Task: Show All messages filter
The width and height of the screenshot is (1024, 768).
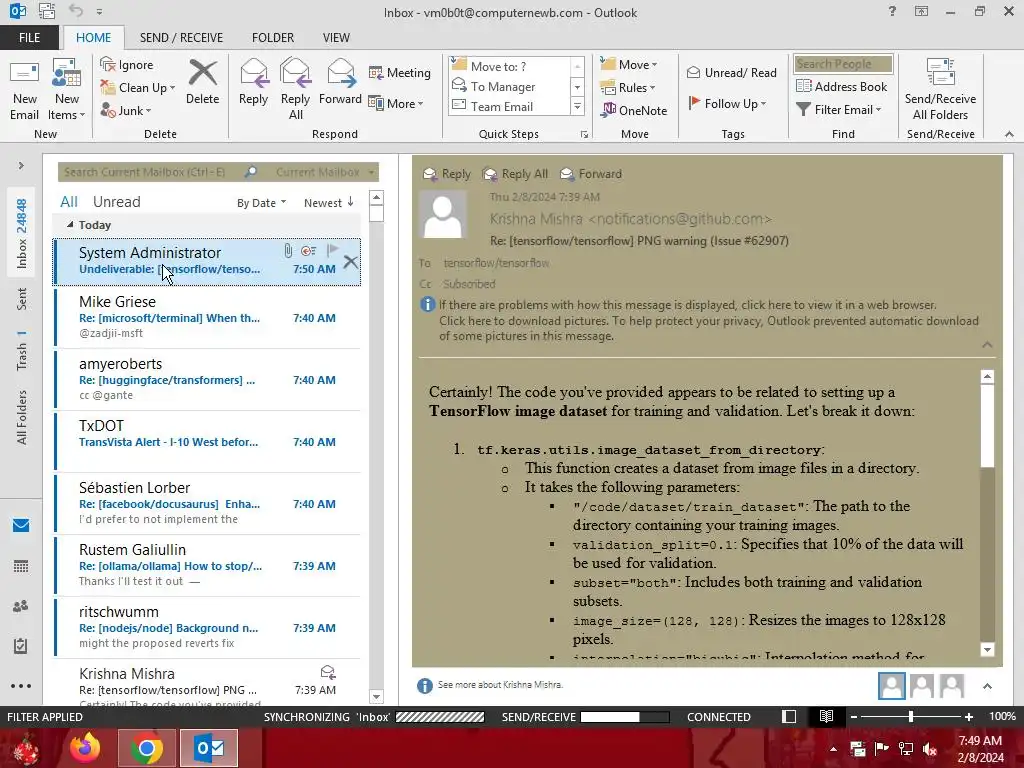Action: [69, 202]
